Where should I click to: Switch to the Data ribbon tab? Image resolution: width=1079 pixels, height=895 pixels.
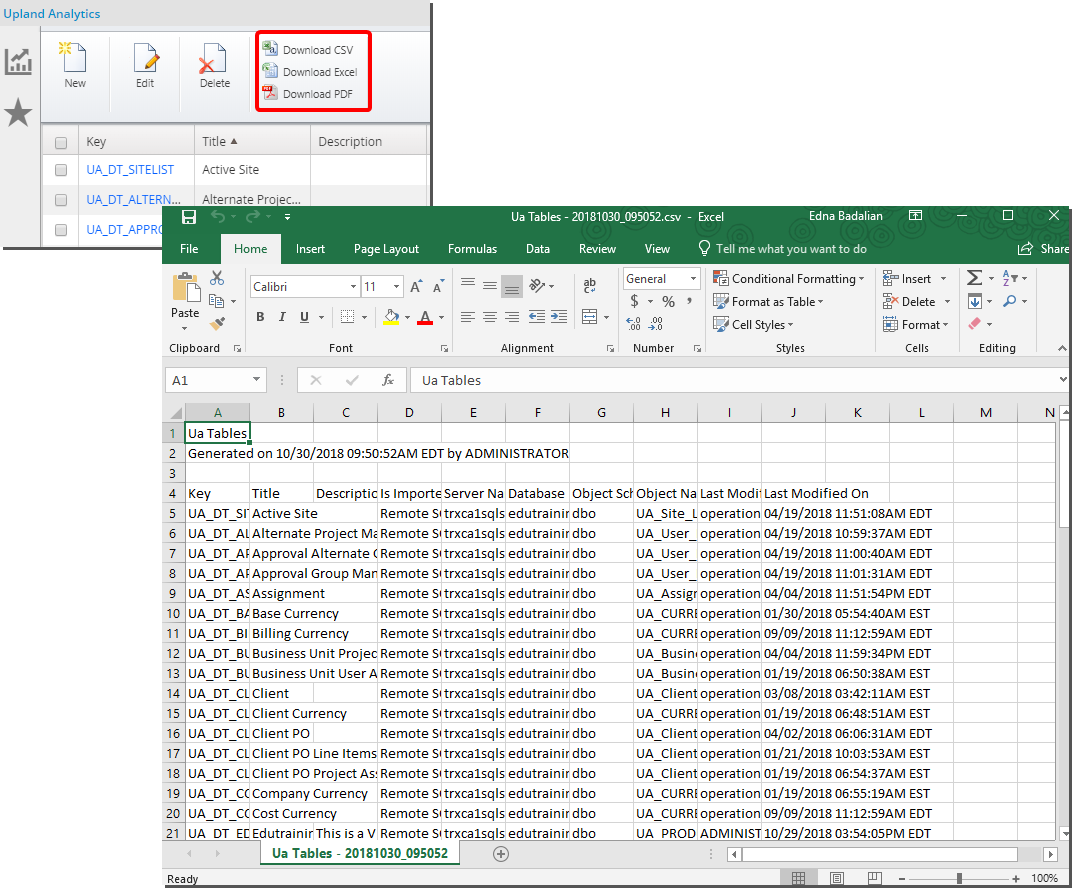[x=537, y=249]
